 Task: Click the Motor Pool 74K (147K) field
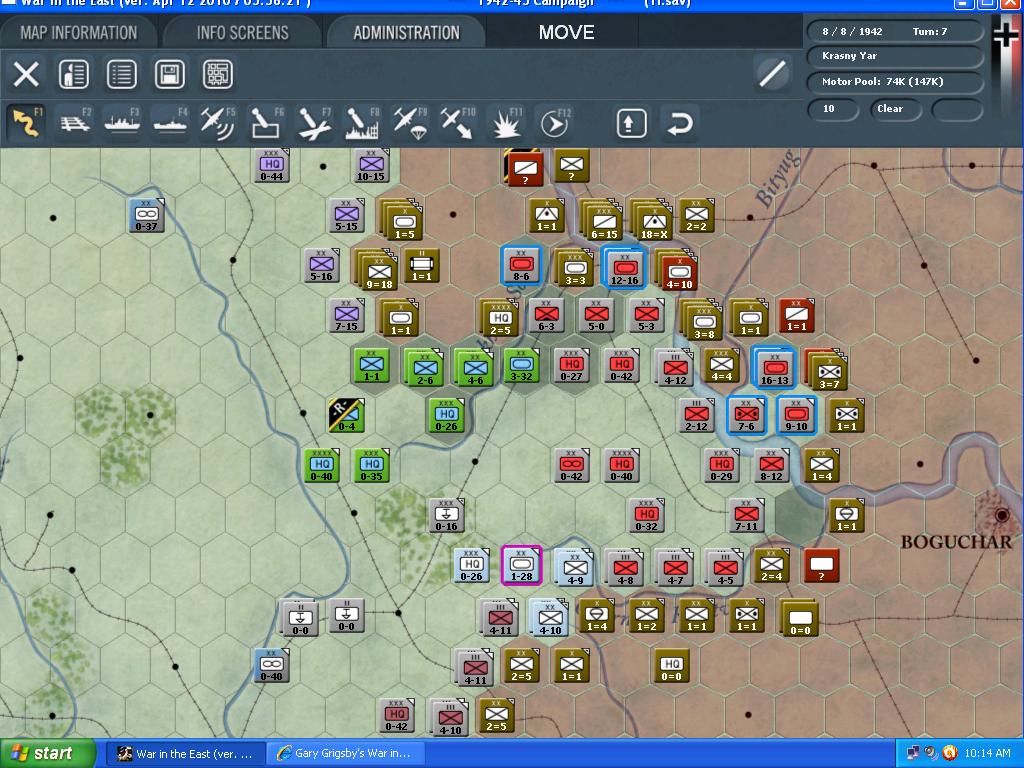(895, 82)
